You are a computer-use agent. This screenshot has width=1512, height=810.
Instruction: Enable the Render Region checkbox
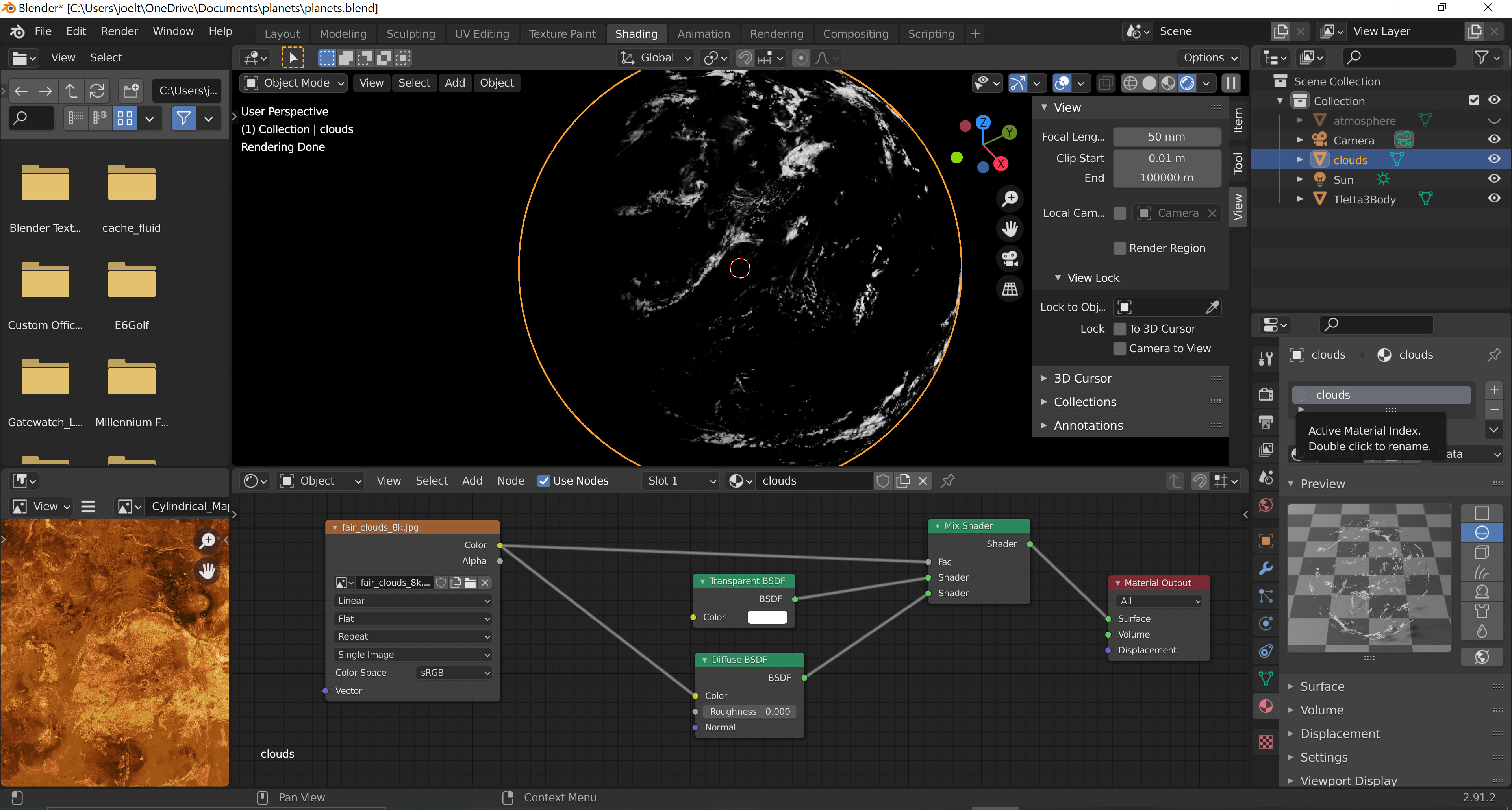click(1120, 248)
